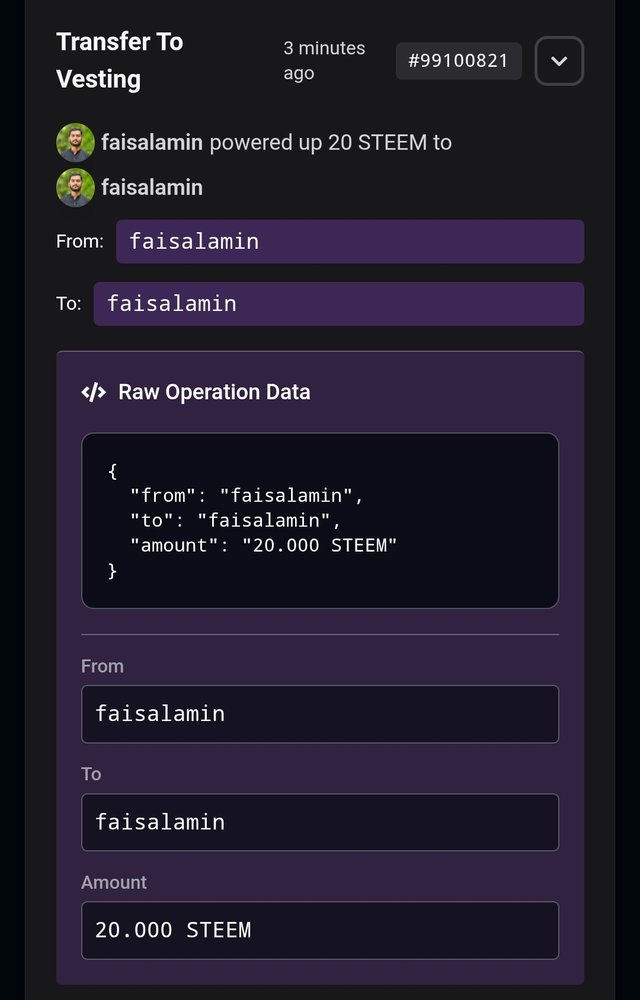Click the "Transfer To Vesting" title
The image size is (640, 1000).
119,60
